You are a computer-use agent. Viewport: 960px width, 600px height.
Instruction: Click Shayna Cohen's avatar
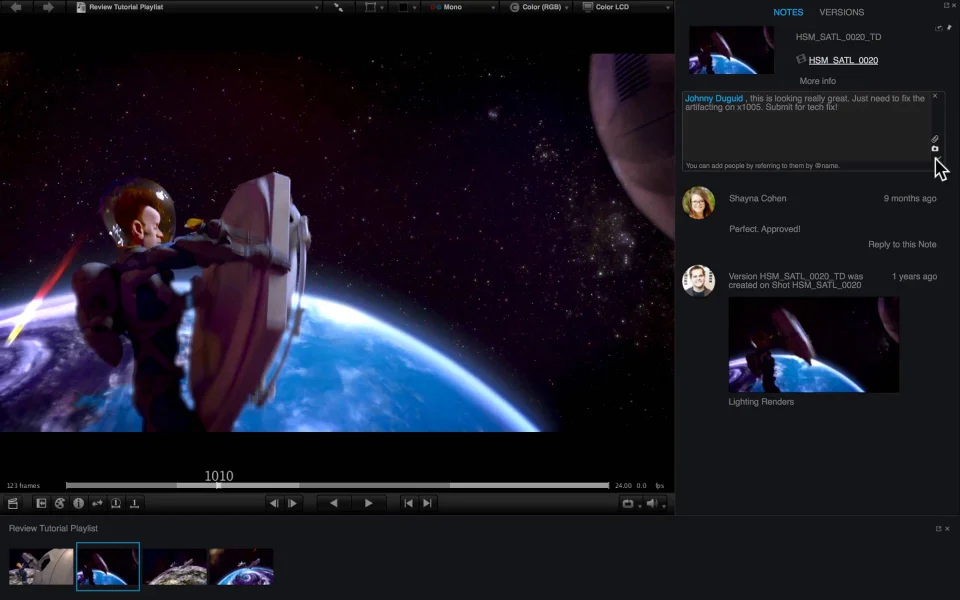tap(699, 203)
